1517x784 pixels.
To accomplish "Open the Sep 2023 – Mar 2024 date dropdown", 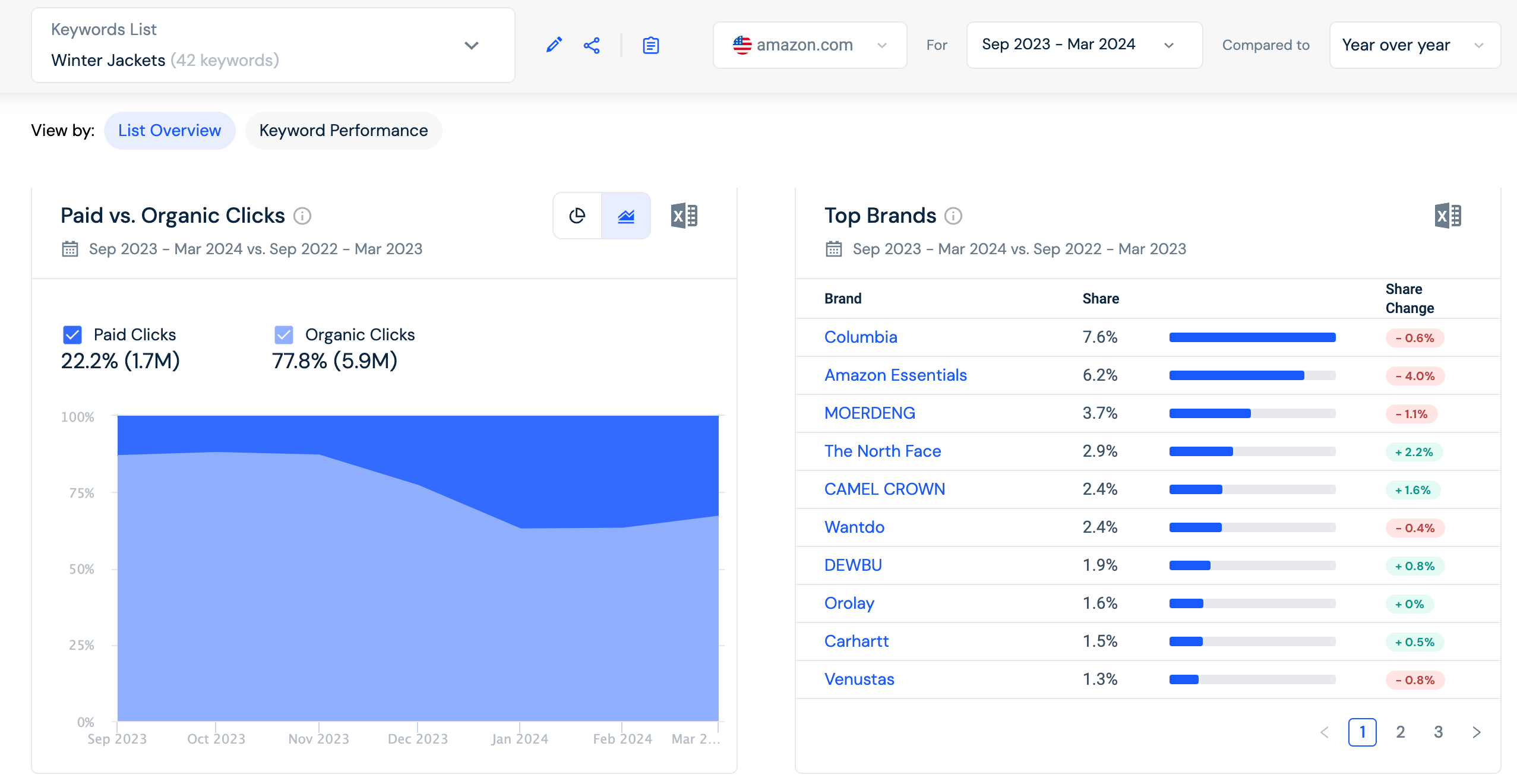I will point(1085,45).
